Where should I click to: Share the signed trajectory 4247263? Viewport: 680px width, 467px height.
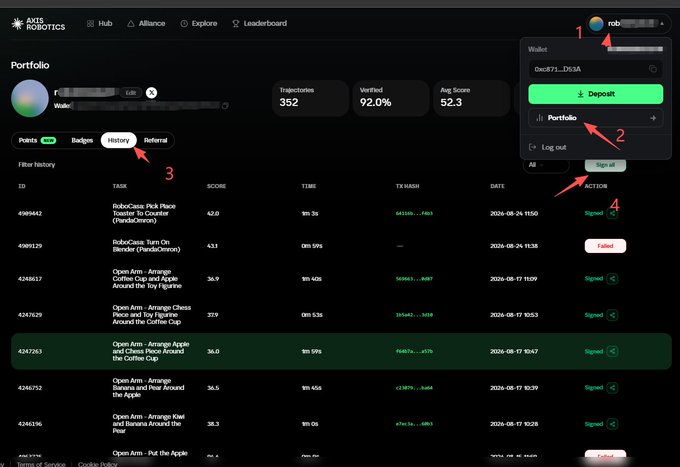(x=612, y=351)
